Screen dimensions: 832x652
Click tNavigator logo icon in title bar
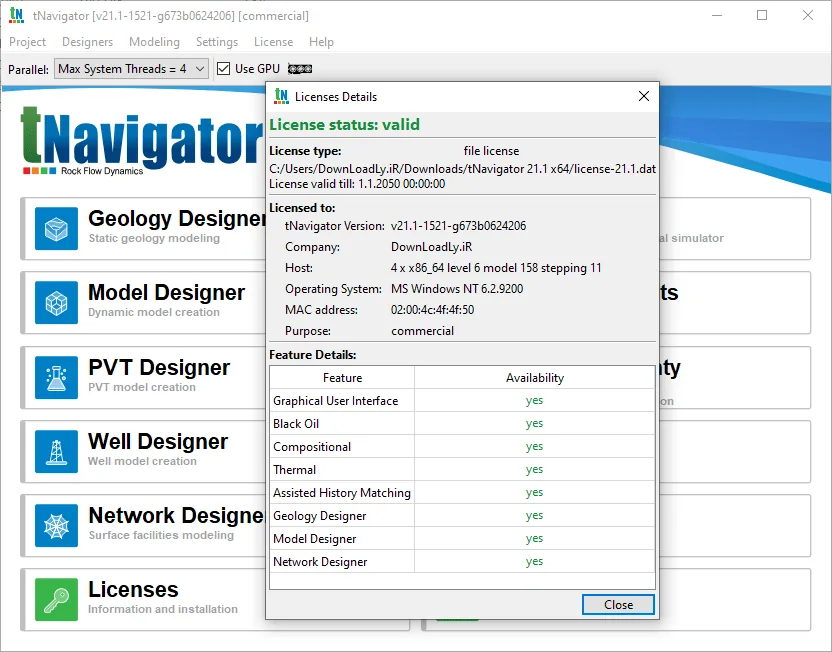click(16, 15)
